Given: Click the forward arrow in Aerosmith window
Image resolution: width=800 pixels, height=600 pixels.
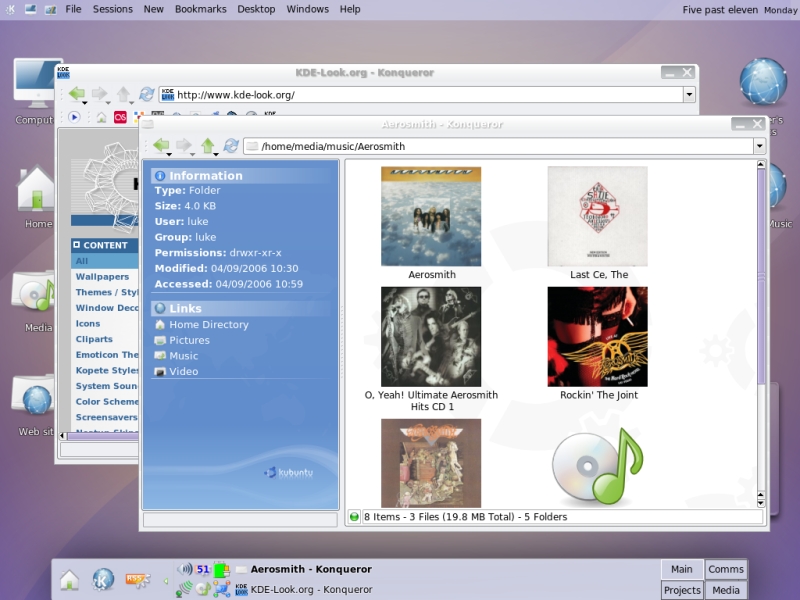Looking at the screenshot, I should click(x=184, y=145).
